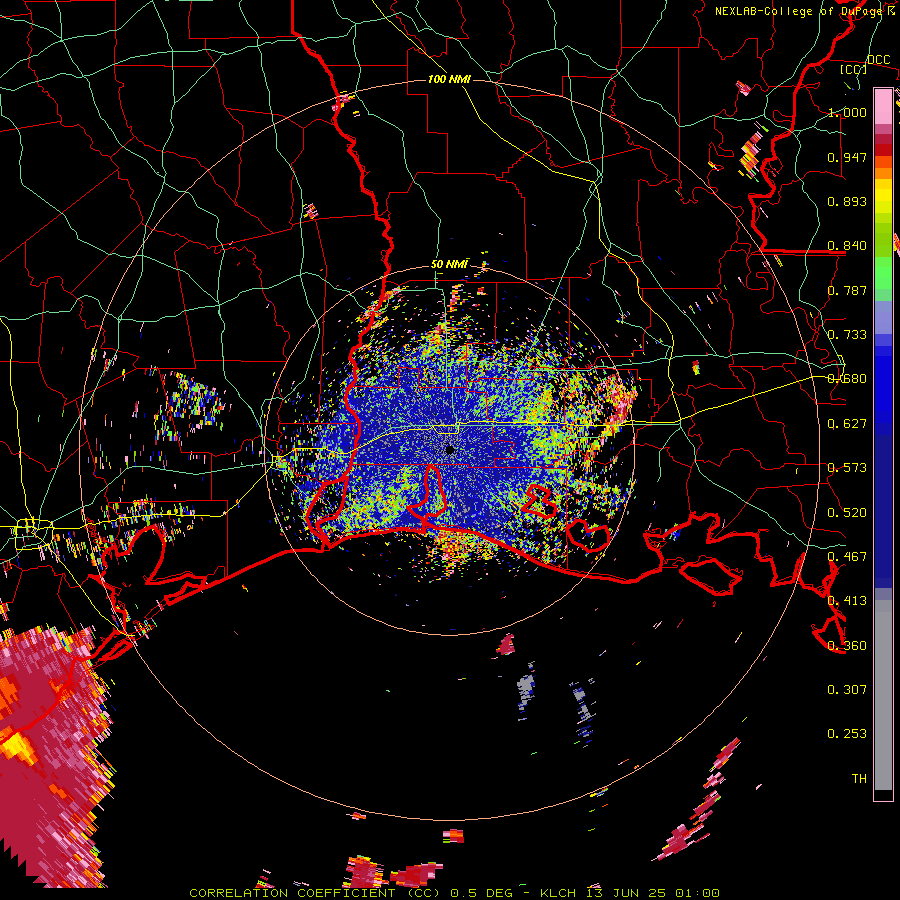Click the DCC label above the color scale
This screenshot has width=900, height=900.
tap(878, 60)
